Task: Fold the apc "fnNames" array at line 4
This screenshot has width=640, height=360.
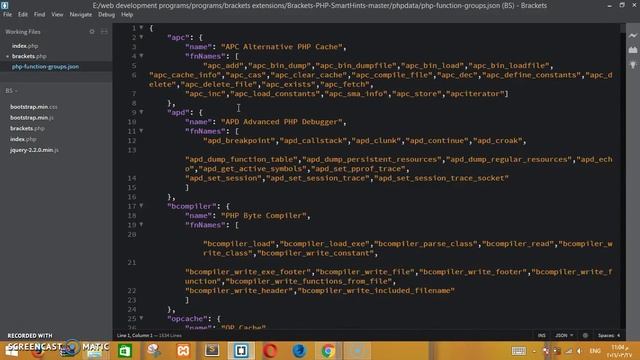Action: pos(141,56)
